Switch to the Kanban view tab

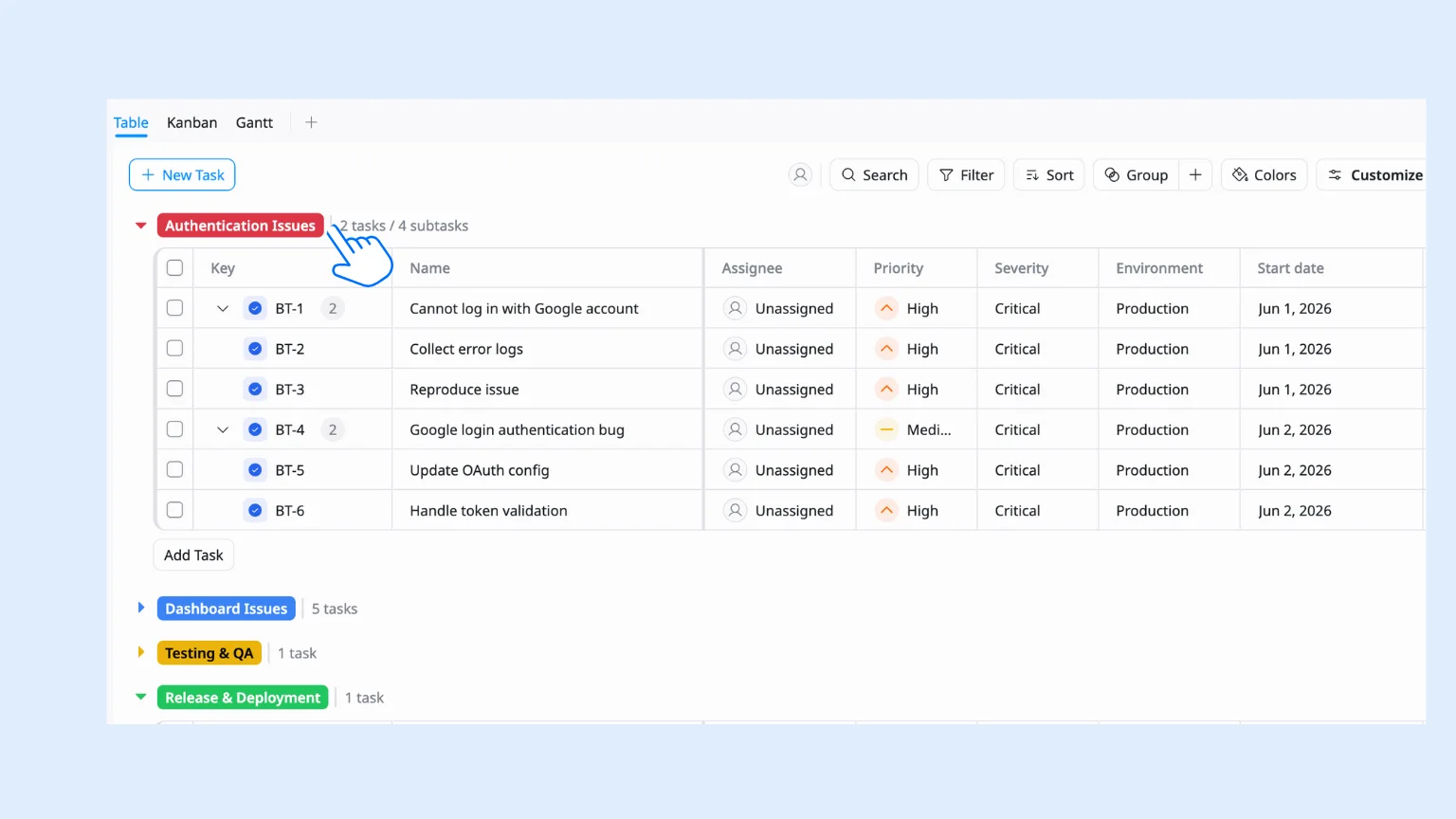191,122
